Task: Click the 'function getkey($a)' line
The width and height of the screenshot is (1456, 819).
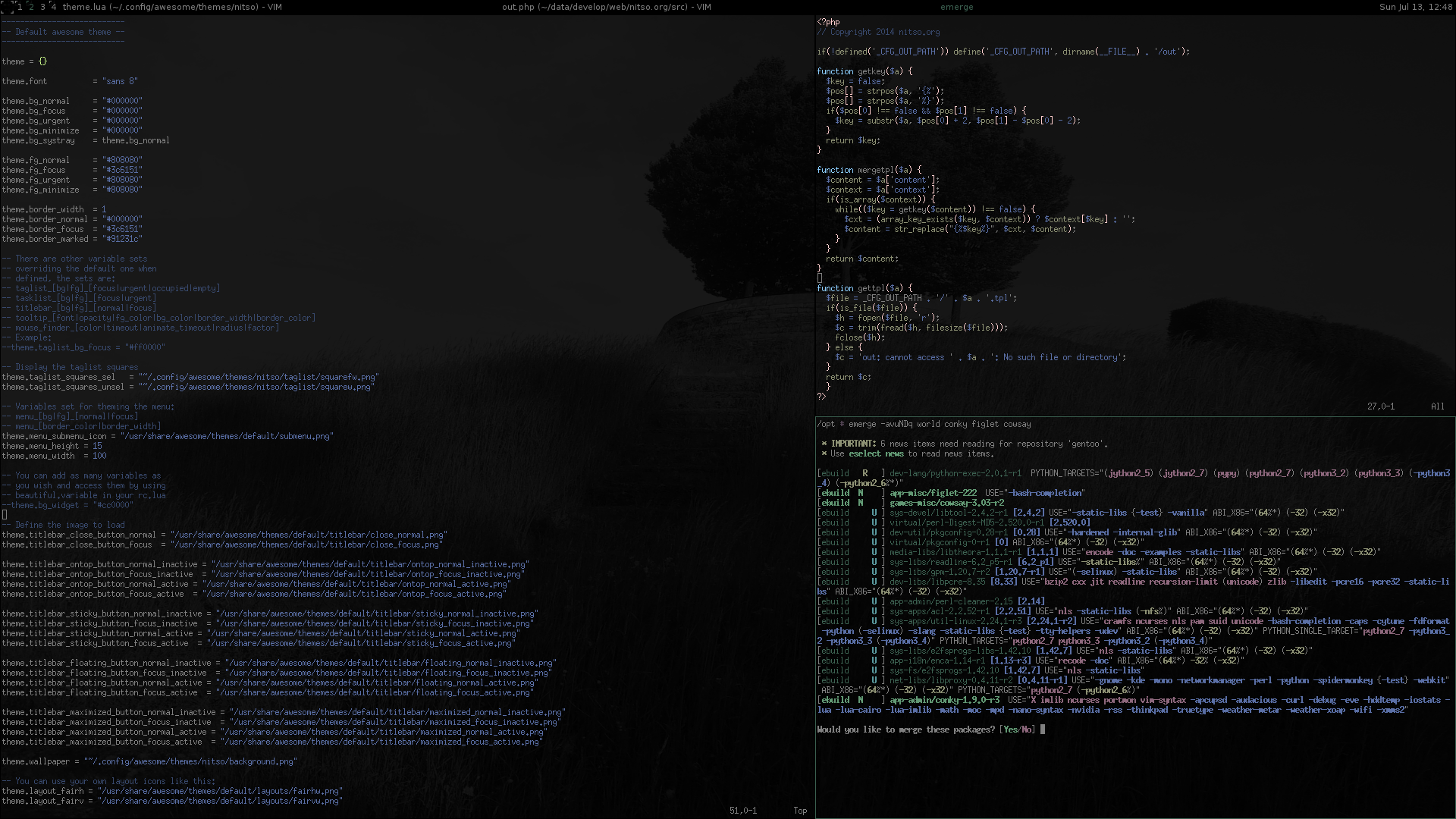Action: pyautogui.click(x=864, y=71)
